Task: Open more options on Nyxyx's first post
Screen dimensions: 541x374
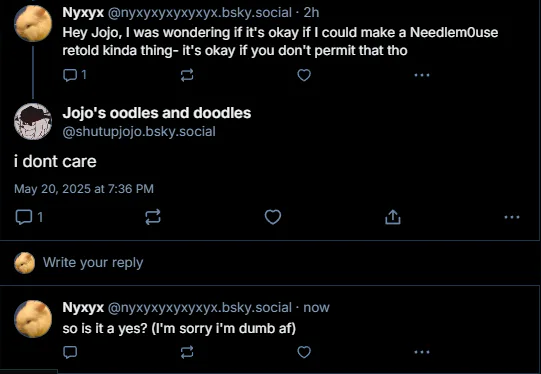Action: coord(422,75)
